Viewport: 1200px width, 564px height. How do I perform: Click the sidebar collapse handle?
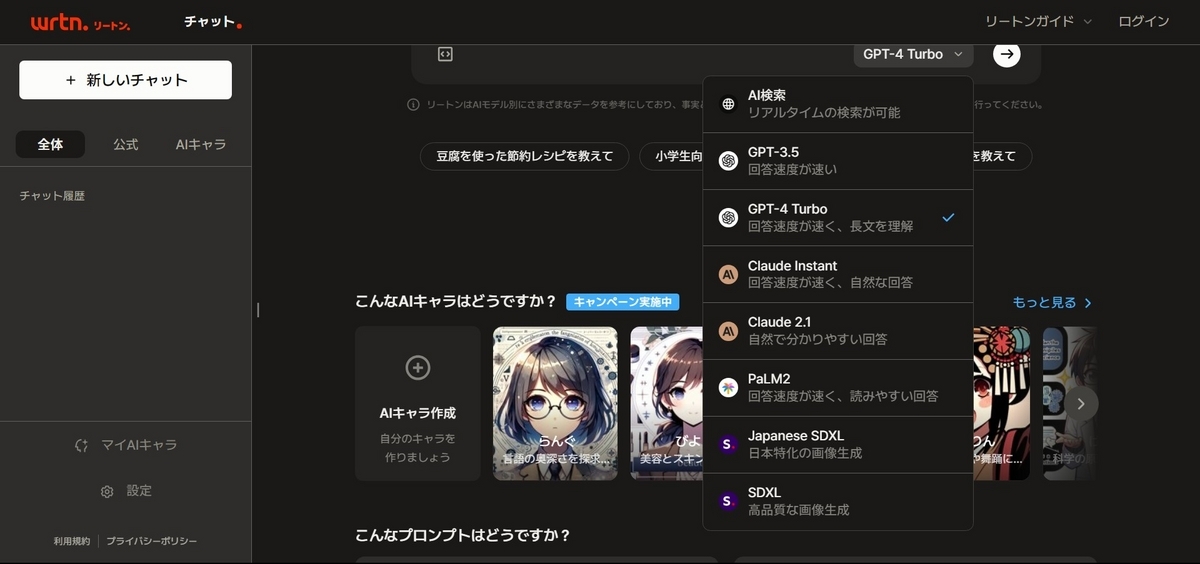(x=258, y=310)
